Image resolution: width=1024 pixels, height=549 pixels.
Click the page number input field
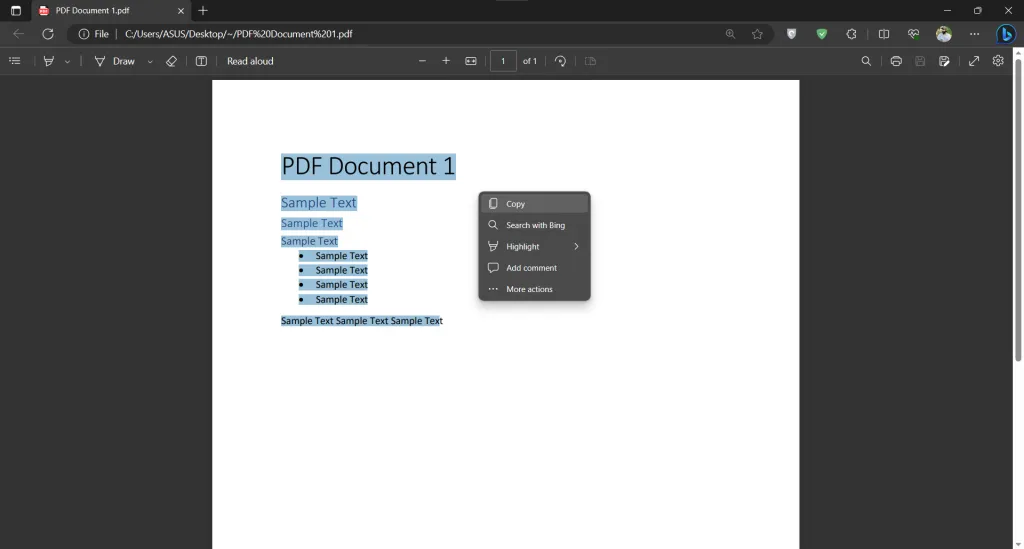click(x=503, y=61)
